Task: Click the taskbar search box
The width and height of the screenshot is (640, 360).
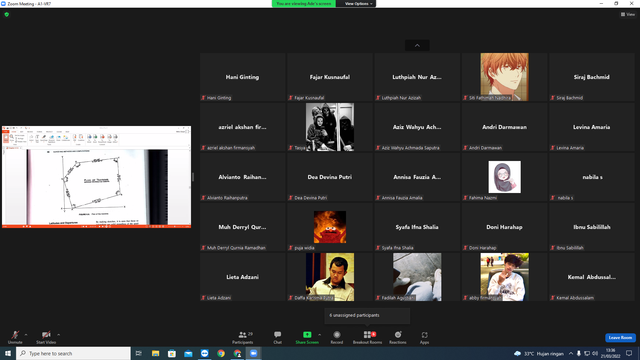Action: point(73,353)
